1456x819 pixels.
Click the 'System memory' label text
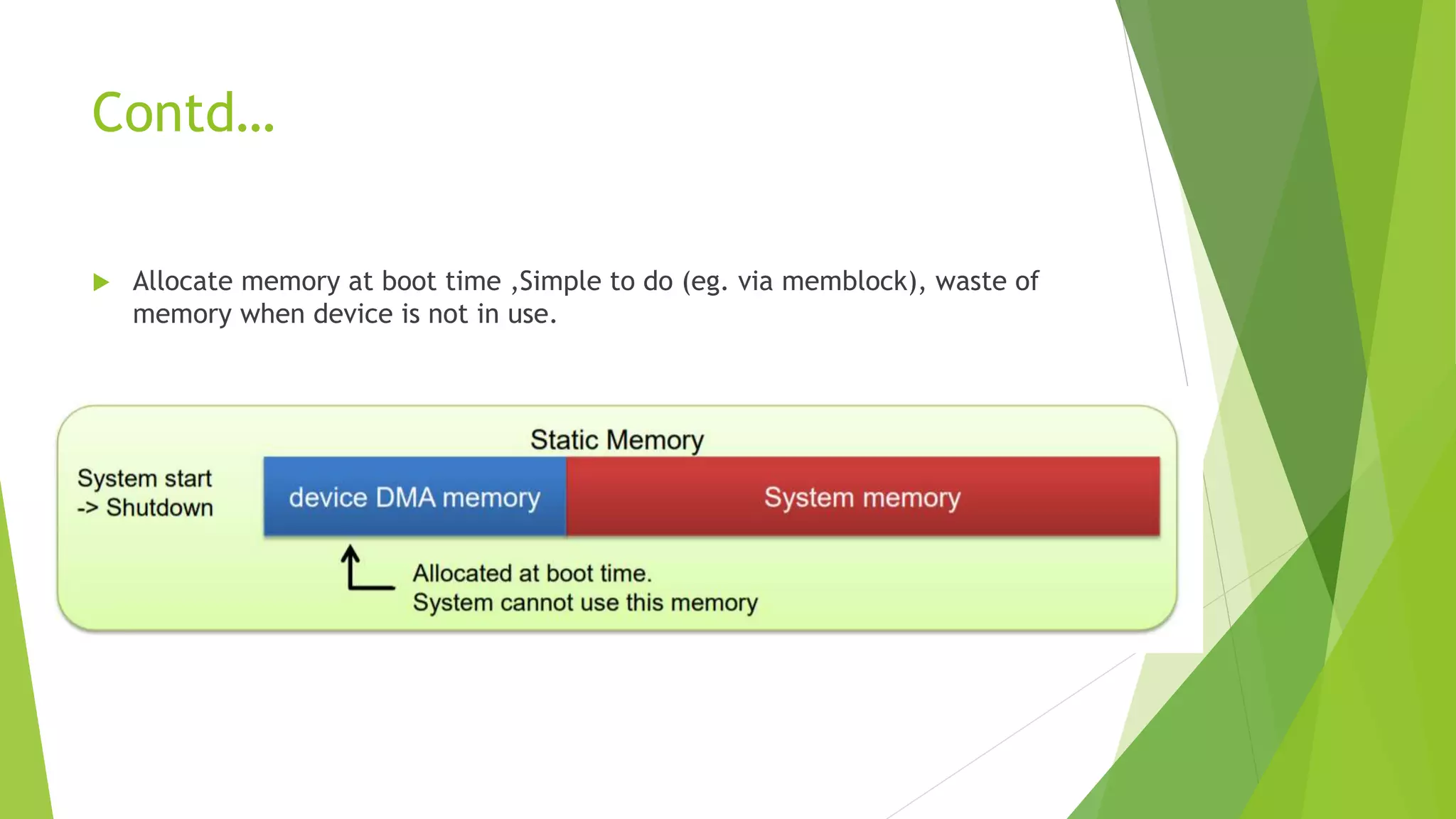862,498
